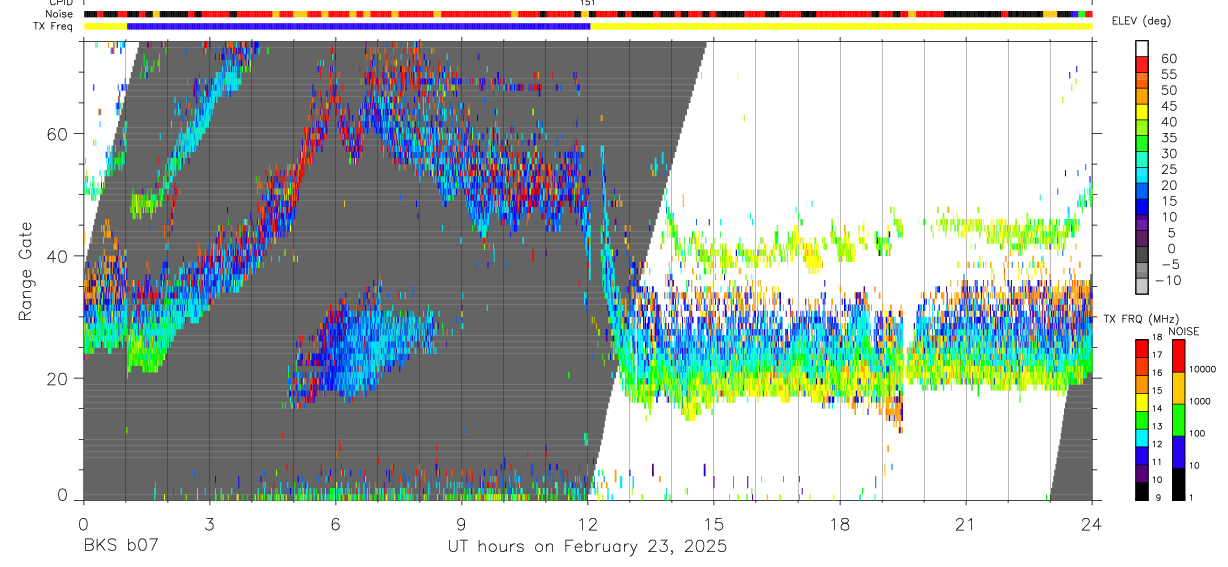The image size is (1228, 567).
Task: Click the Range Gate axis tick '40'
Action: (x=58, y=256)
